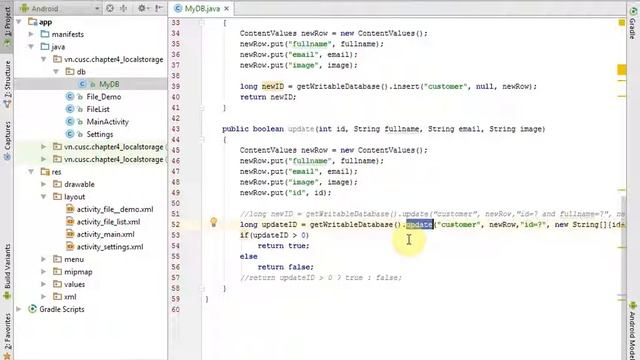The height and width of the screenshot is (360, 640).
Task: Expand Gradle Scripts node
Action: click(x=19, y=309)
